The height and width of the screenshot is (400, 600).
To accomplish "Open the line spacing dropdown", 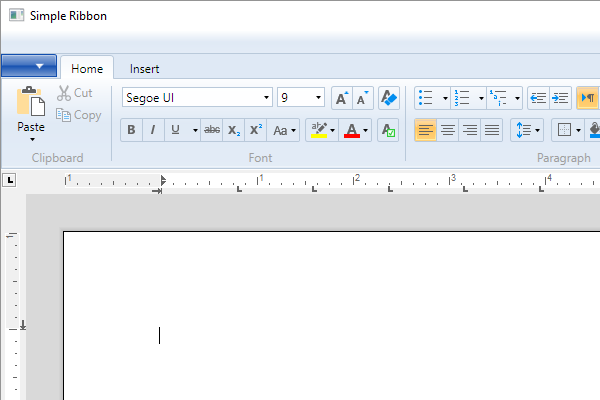I will (526, 130).
